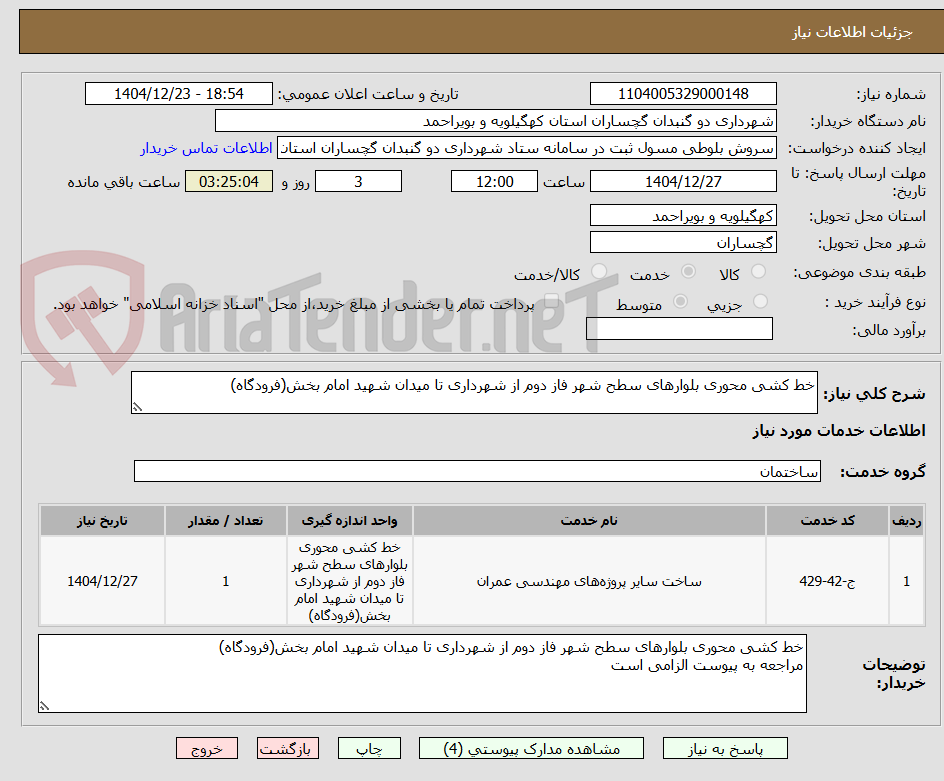This screenshot has width=944, height=781.
Task: Click the شرح کلی نیاز text area
Action: (x=474, y=393)
